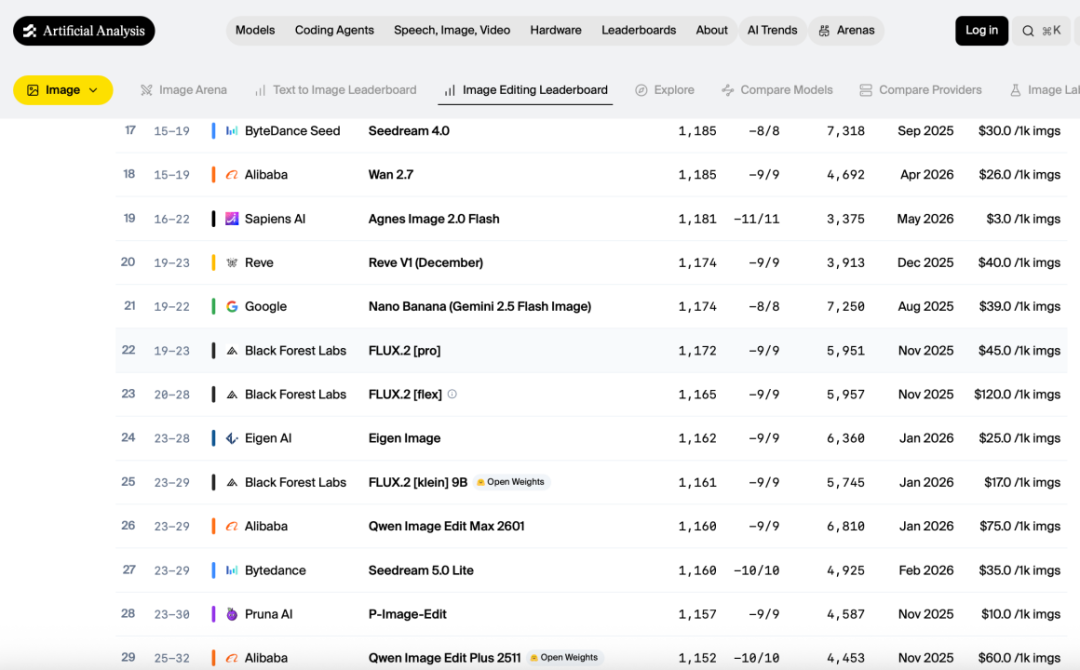Viewport: 1080px width, 670px height.
Task: Open the Hardware menu
Action: pyautogui.click(x=556, y=30)
